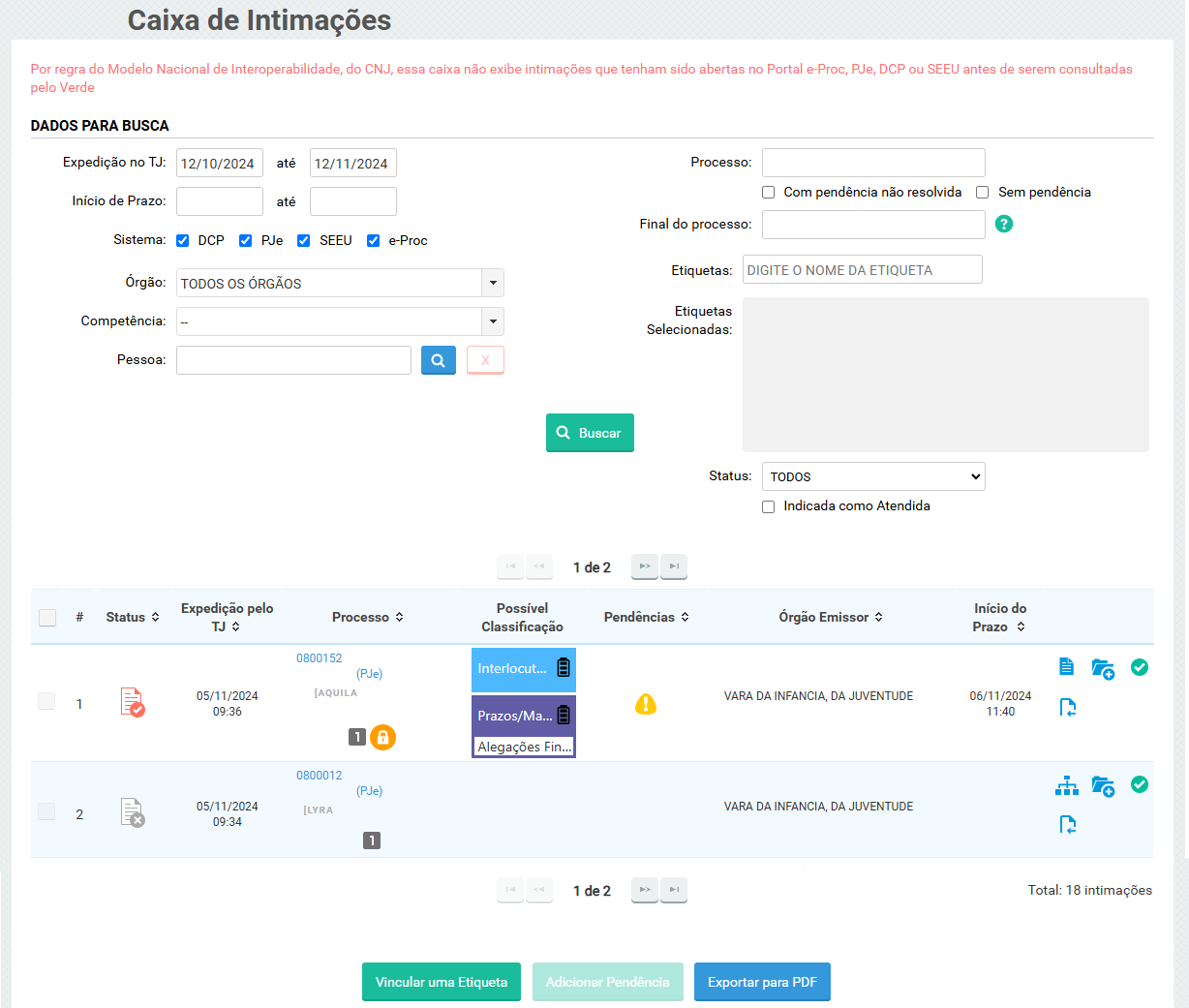
Task: Go to next page using top pager
Action: point(644,566)
